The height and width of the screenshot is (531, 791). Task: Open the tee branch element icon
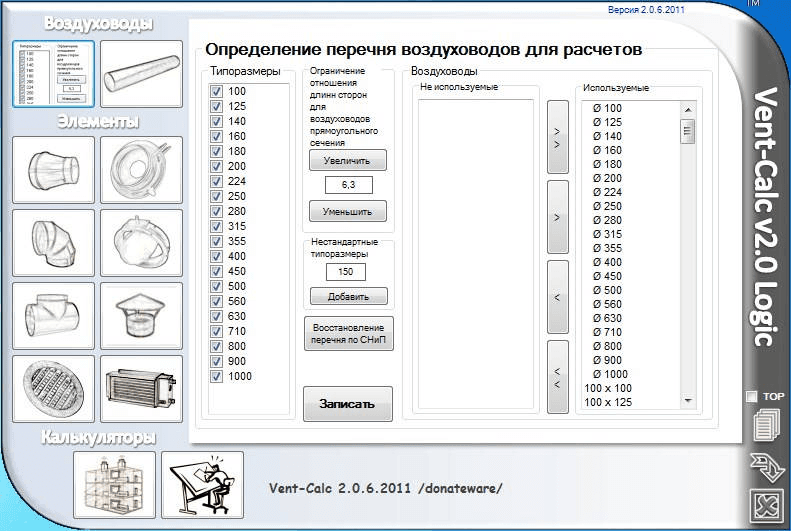[53, 316]
